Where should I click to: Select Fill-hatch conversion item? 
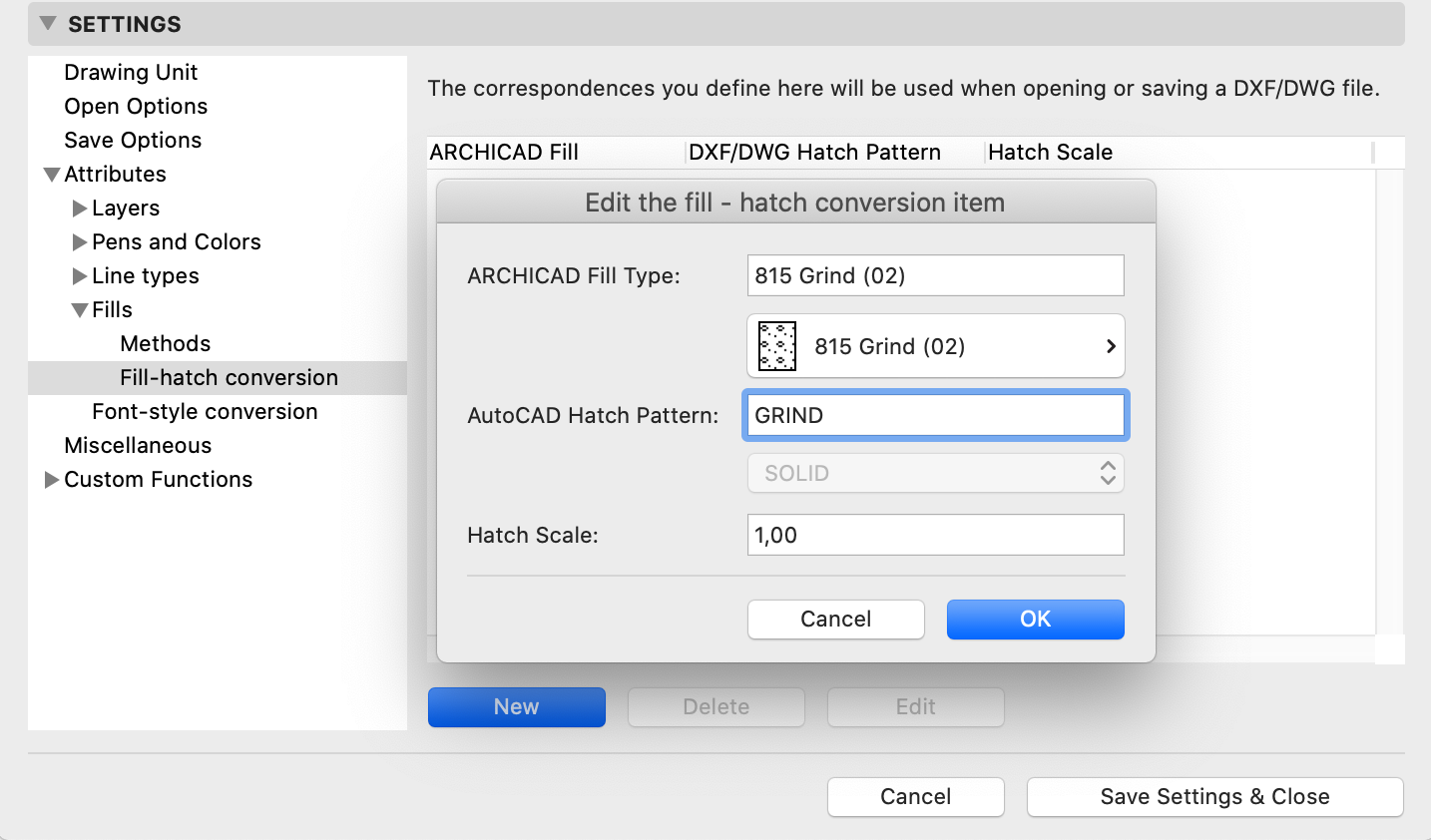click(x=218, y=377)
